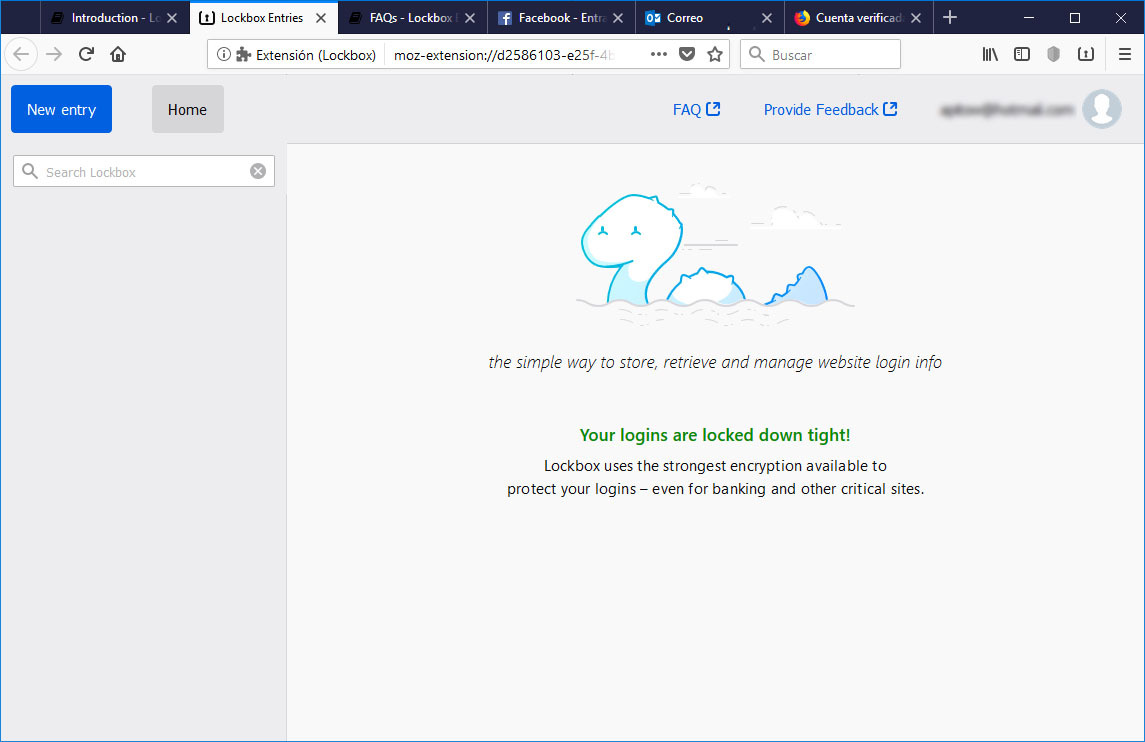Toggle the sidebars icon

pos(1022,54)
